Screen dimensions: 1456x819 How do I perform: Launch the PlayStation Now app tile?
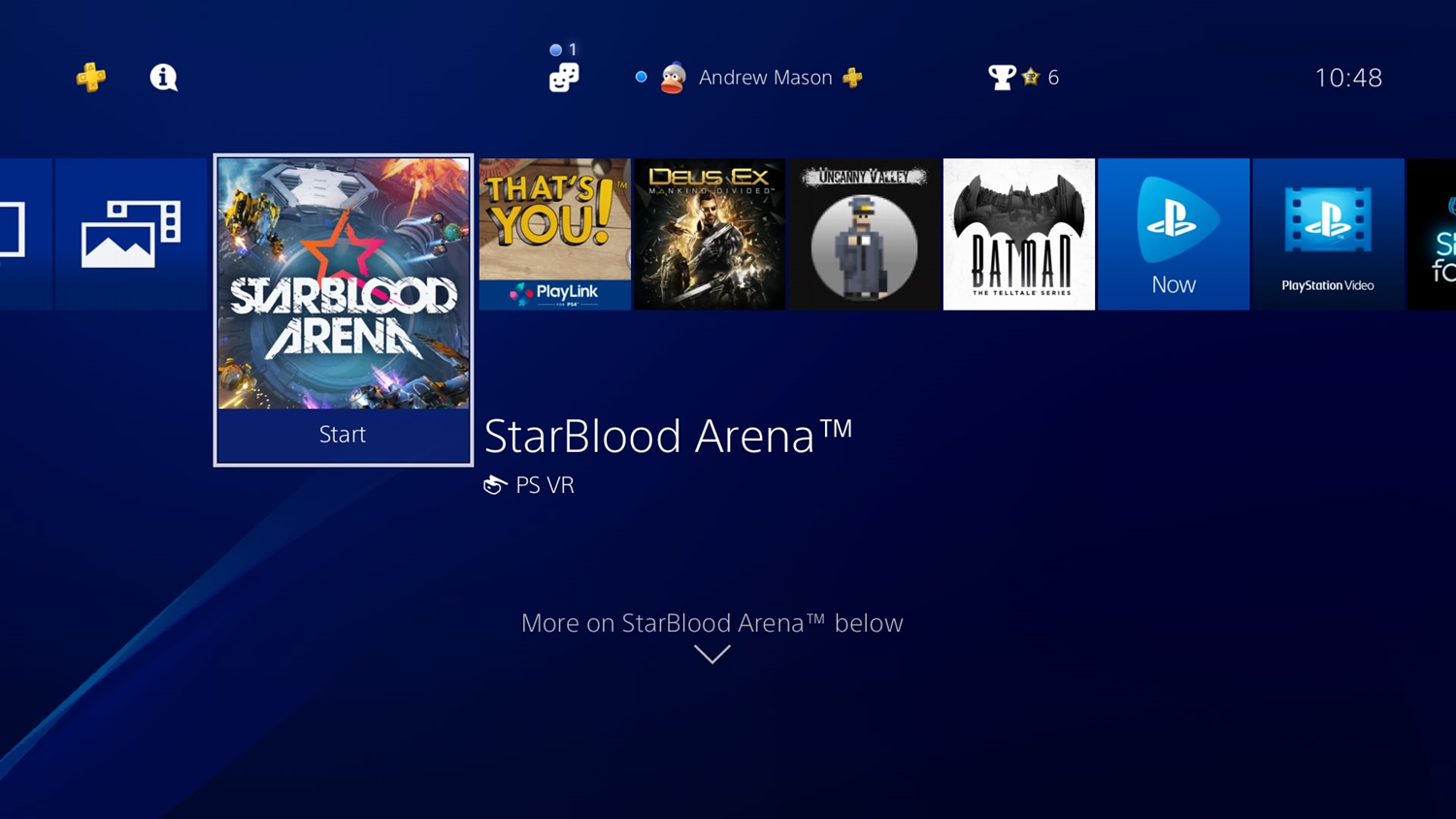click(1174, 234)
